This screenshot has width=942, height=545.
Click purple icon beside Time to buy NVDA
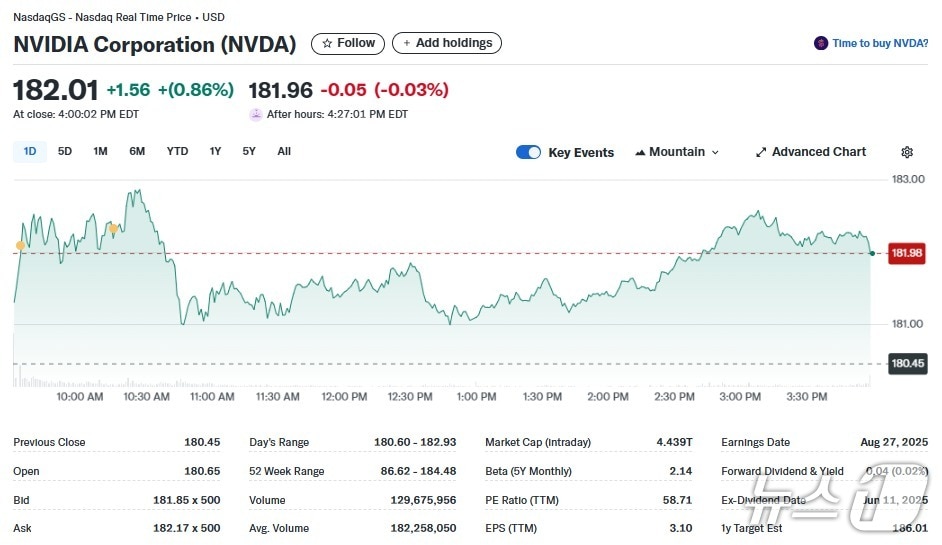(821, 43)
